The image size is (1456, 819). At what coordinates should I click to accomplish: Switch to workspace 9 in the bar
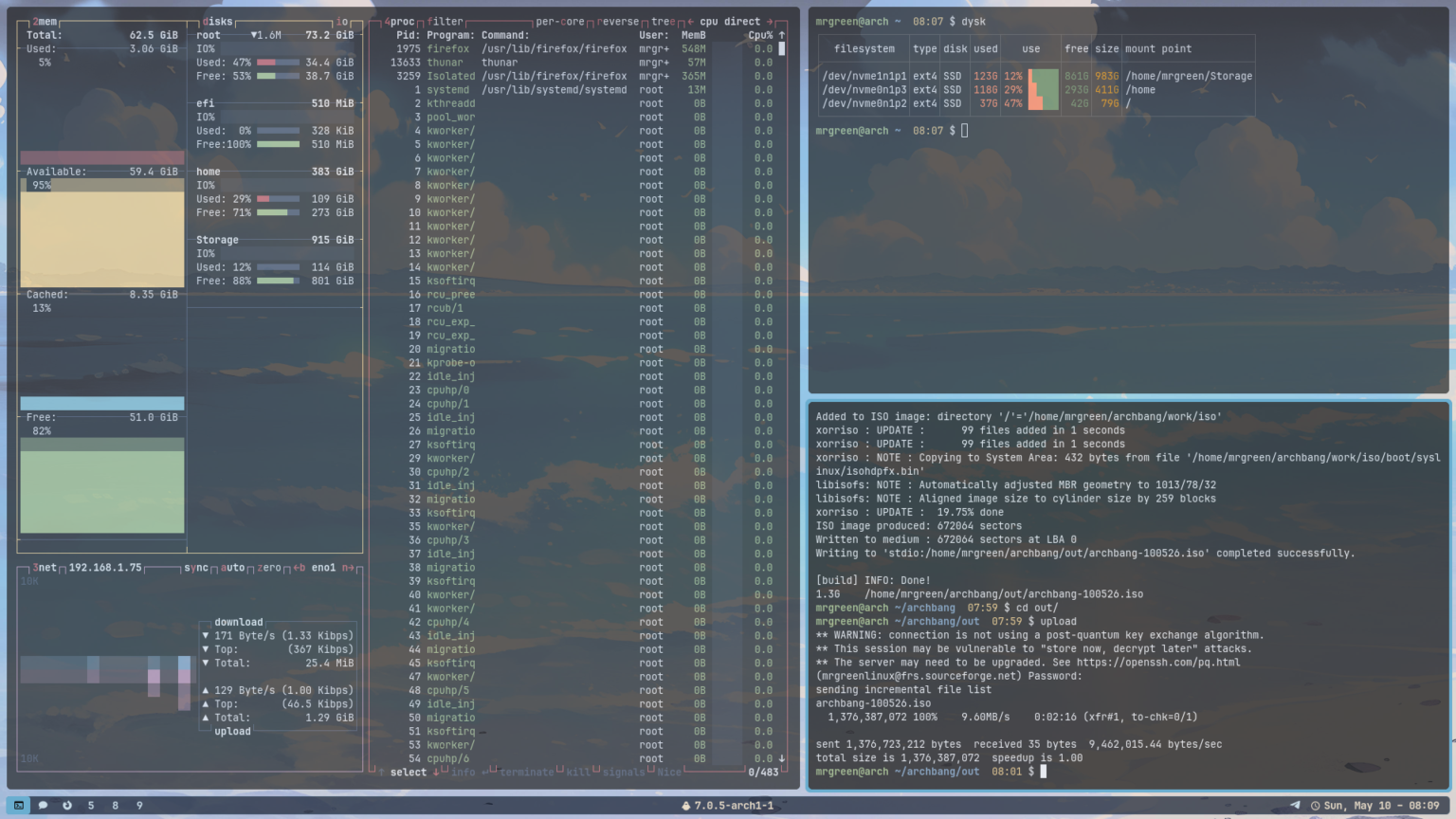click(x=139, y=806)
